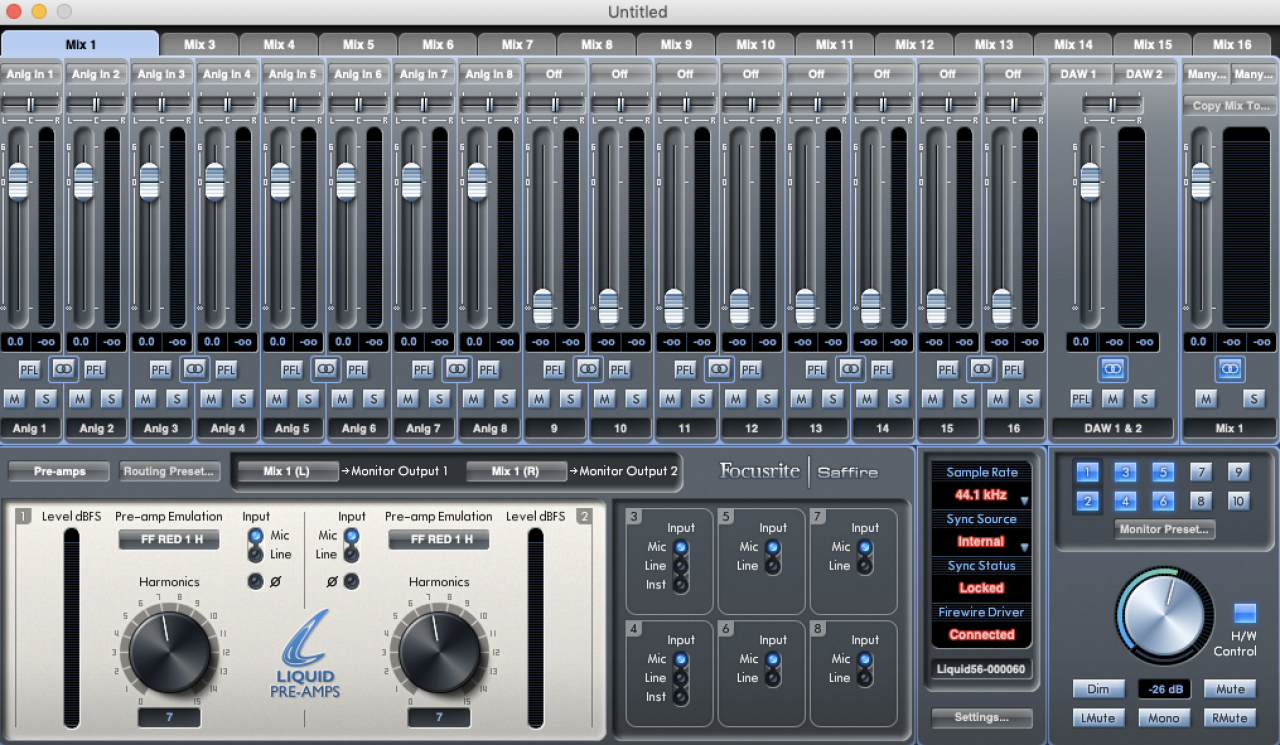The image size is (1280, 745).
Task: Switch to the Mix 16 tab
Action: [x=1232, y=44]
